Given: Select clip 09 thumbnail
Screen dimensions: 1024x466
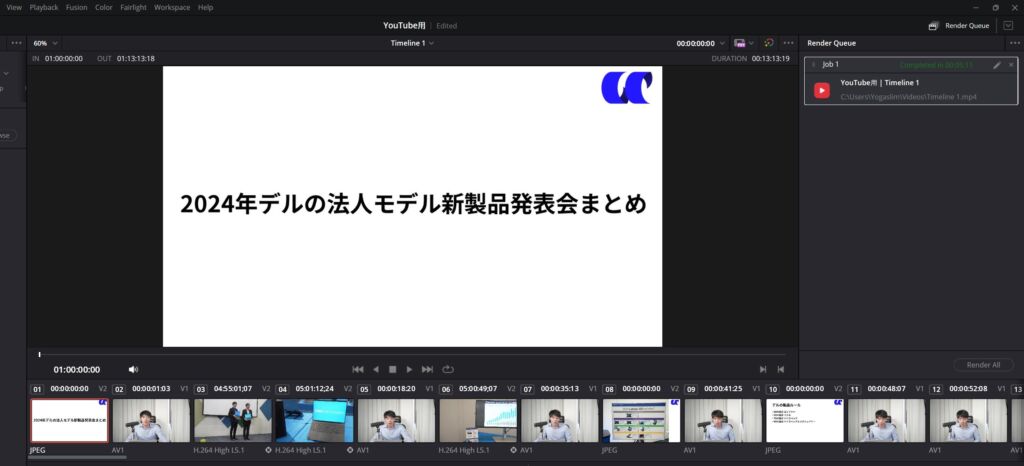Looking at the screenshot, I should [723, 420].
